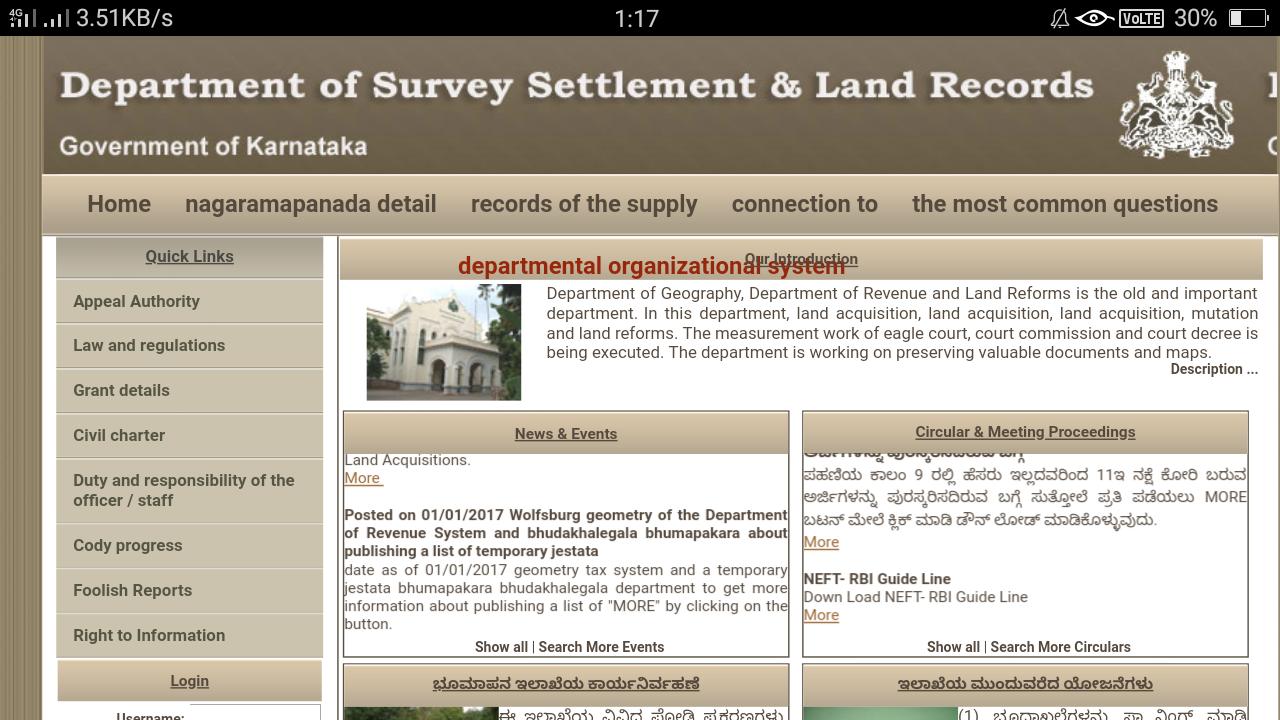Click More under Land Acquisitions news
Image resolution: width=1280 pixels, height=720 pixels.
point(363,478)
